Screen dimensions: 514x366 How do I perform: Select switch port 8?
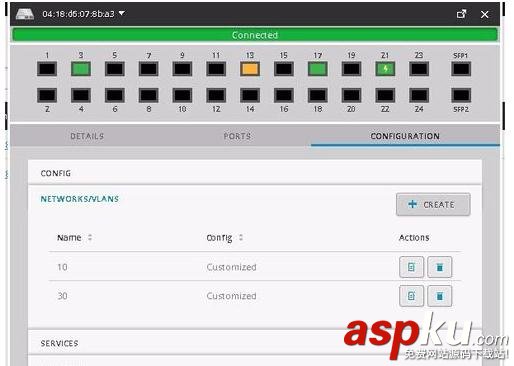149,95
